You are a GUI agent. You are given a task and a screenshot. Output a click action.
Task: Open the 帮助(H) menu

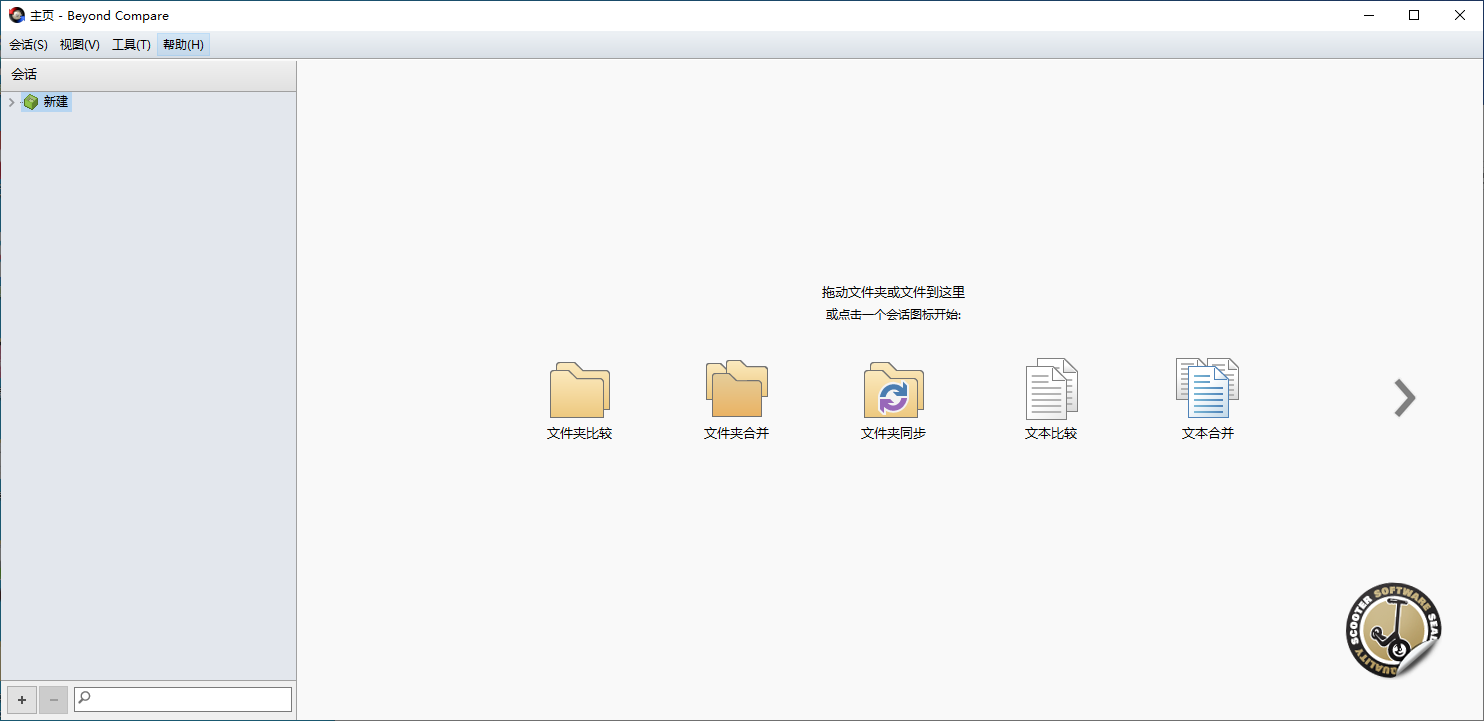coord(183,45)
